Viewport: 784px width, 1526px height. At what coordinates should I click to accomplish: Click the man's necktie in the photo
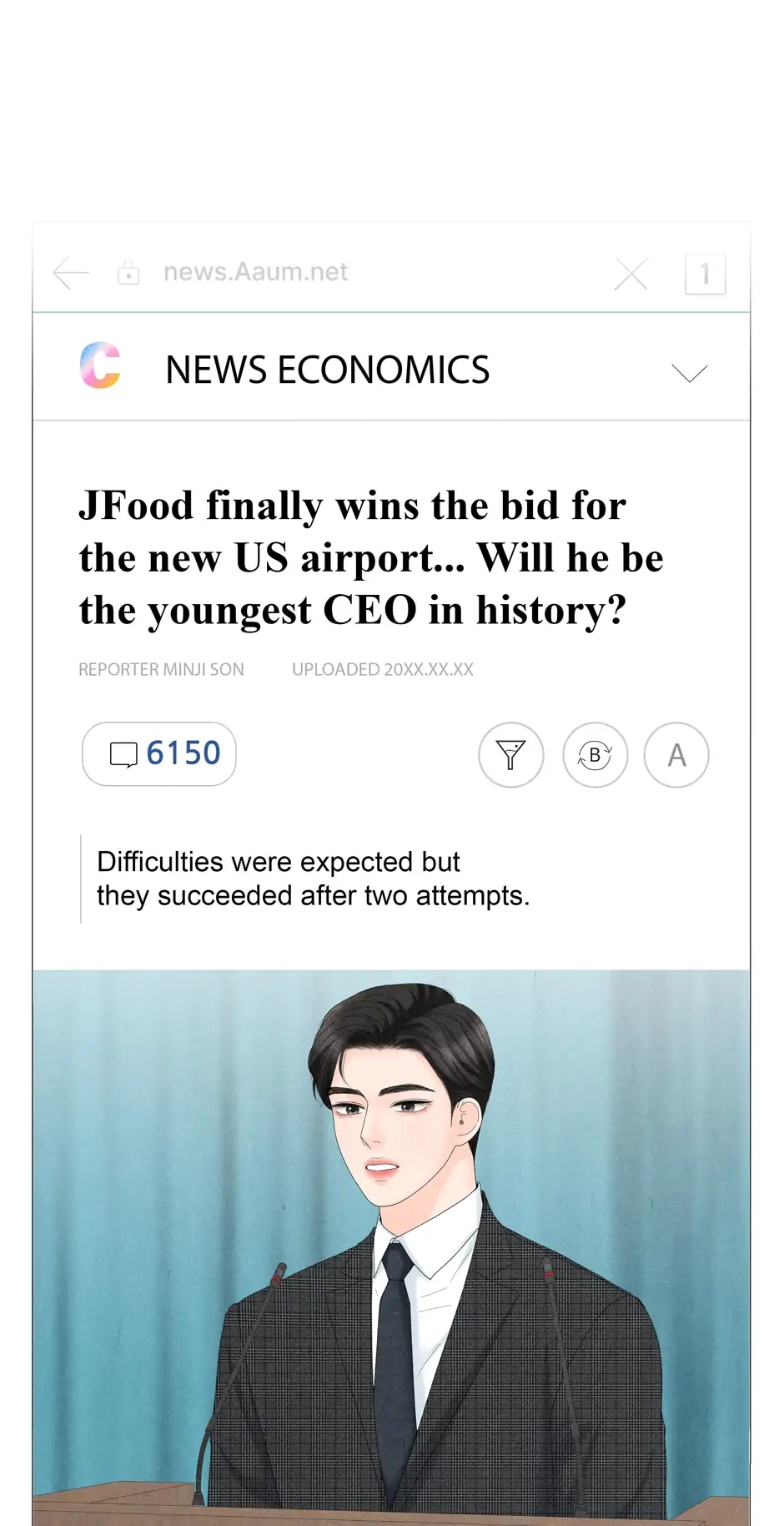[x=395, y=1352]
